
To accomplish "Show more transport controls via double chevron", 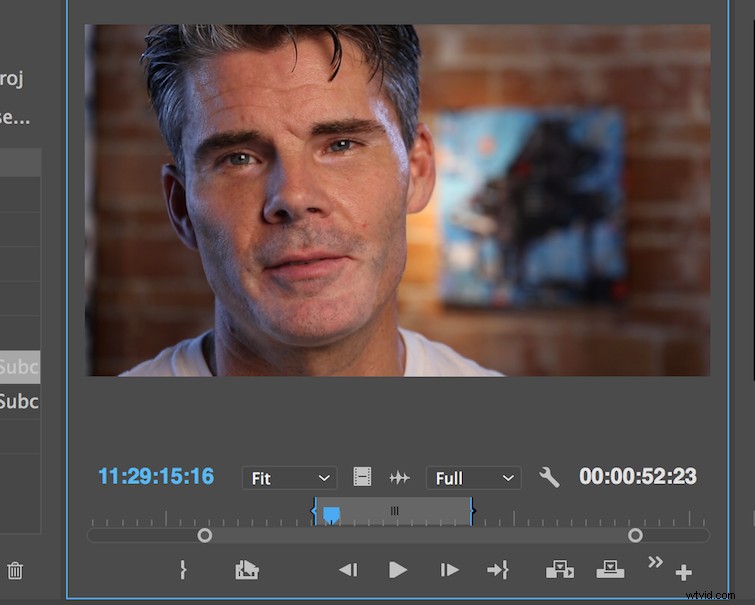I will 655,562.
